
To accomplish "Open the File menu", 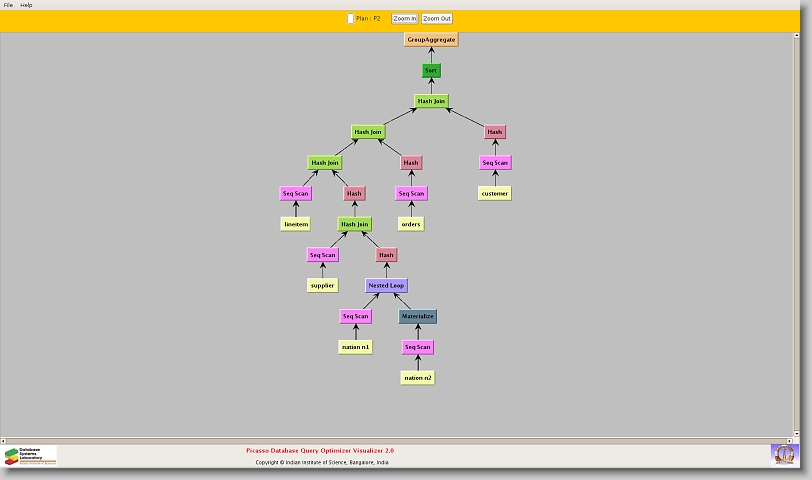I will coord(8,5).
